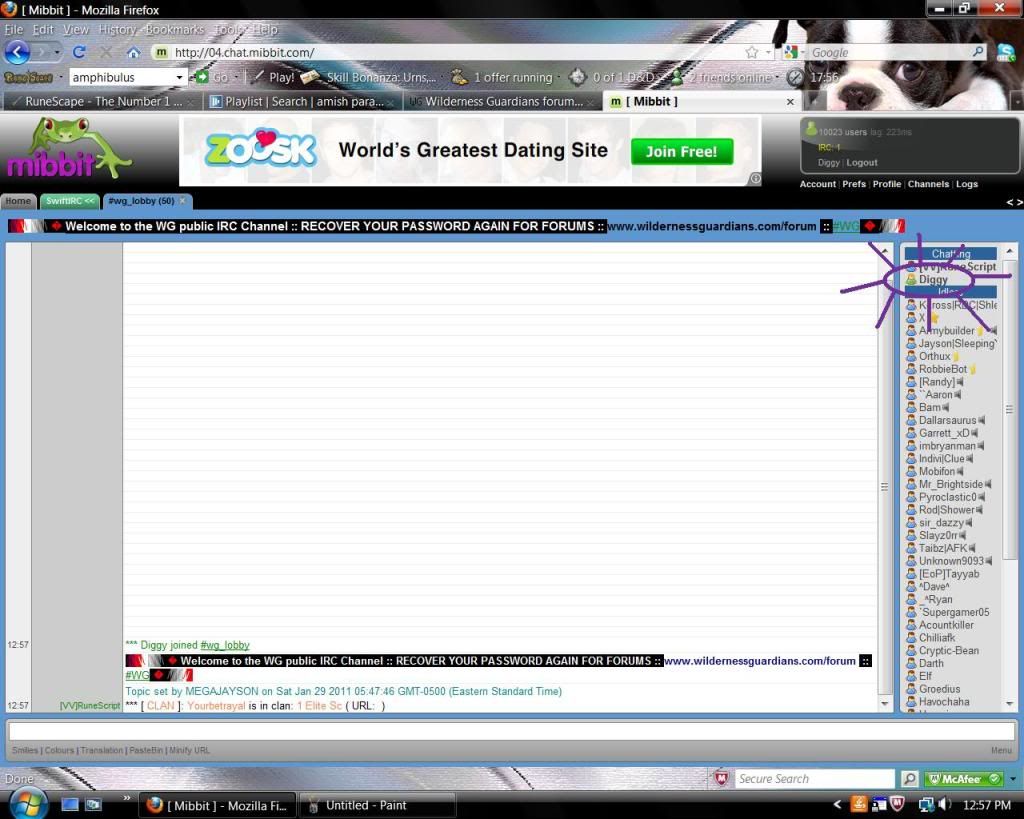Click the Secure Search magnifier button

(x=909, y=779)
